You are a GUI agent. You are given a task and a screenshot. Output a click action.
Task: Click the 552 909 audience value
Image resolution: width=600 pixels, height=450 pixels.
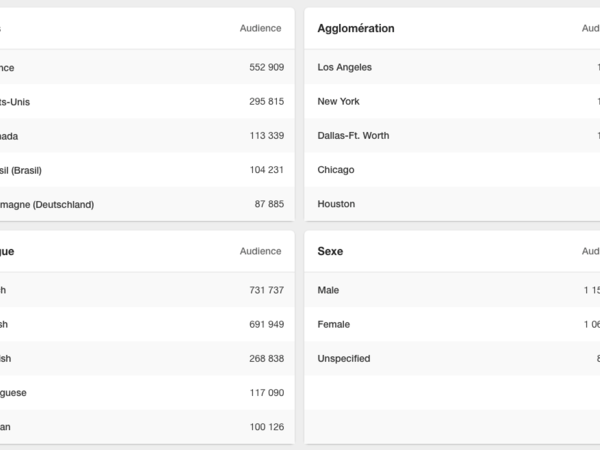point(266,67)
